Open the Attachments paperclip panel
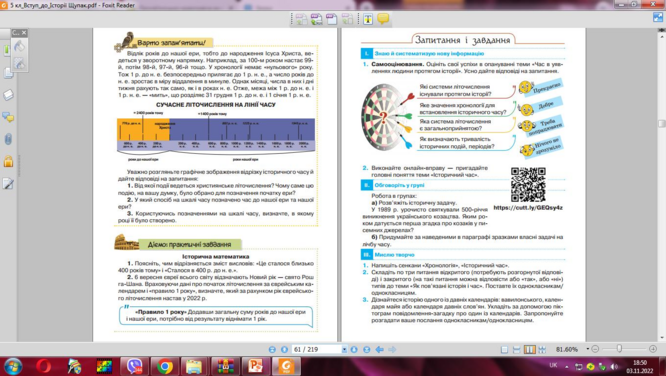The image size is (666, 376). [8, 139]
